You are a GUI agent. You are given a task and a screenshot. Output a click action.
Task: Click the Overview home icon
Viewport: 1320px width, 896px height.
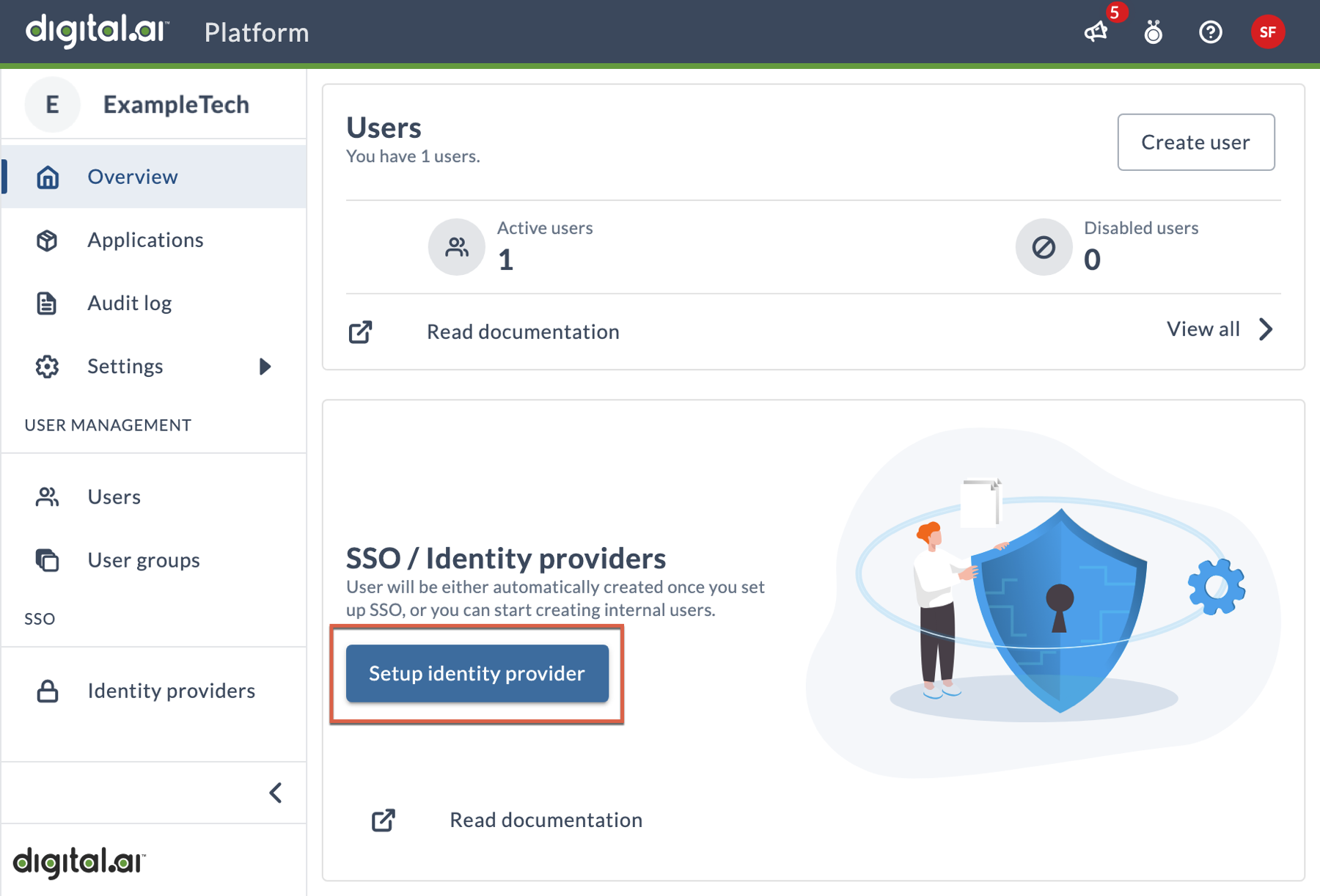point(48,177)
